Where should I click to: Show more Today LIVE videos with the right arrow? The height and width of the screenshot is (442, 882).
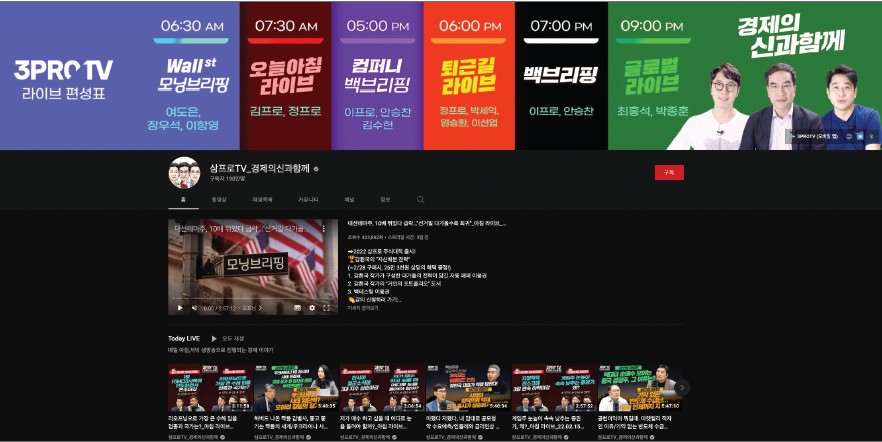[x=682, y=387]
